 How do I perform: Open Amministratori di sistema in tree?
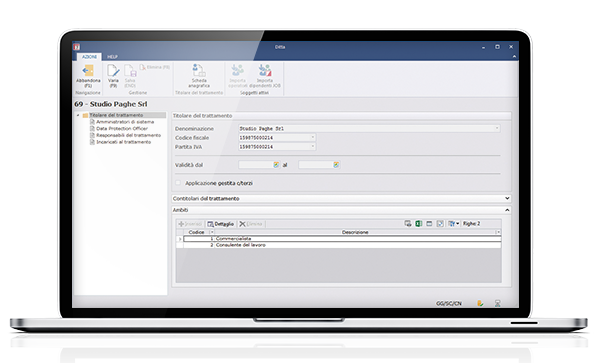click(x=125, y=122)
